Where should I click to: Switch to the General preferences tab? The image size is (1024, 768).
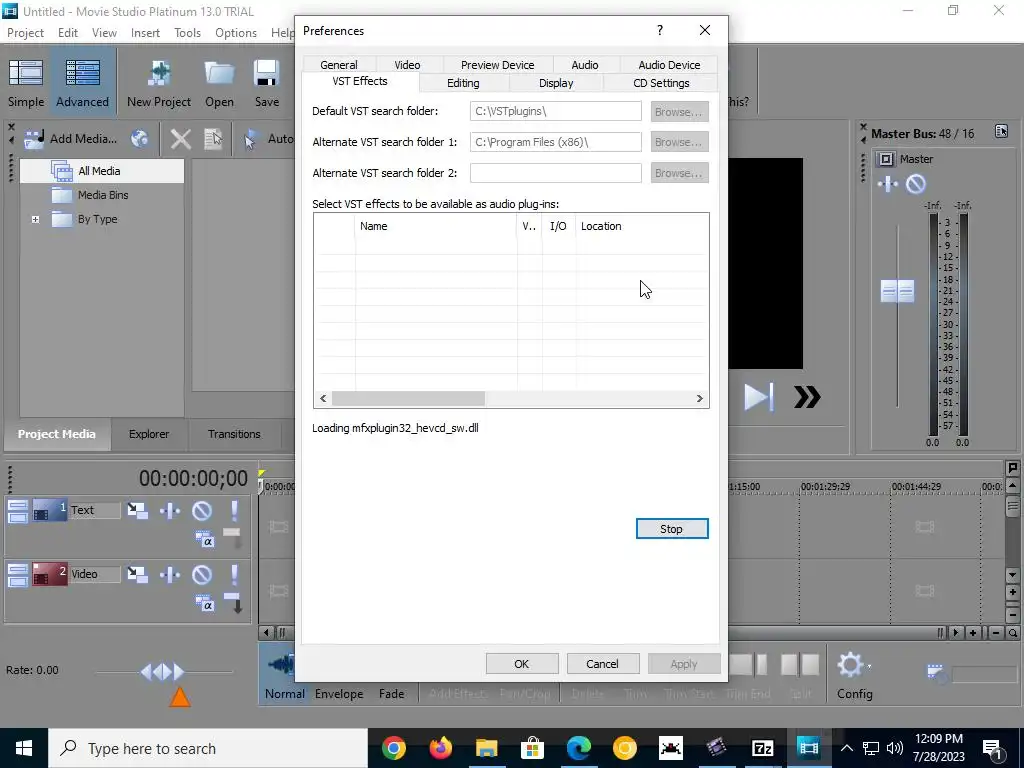339,65
